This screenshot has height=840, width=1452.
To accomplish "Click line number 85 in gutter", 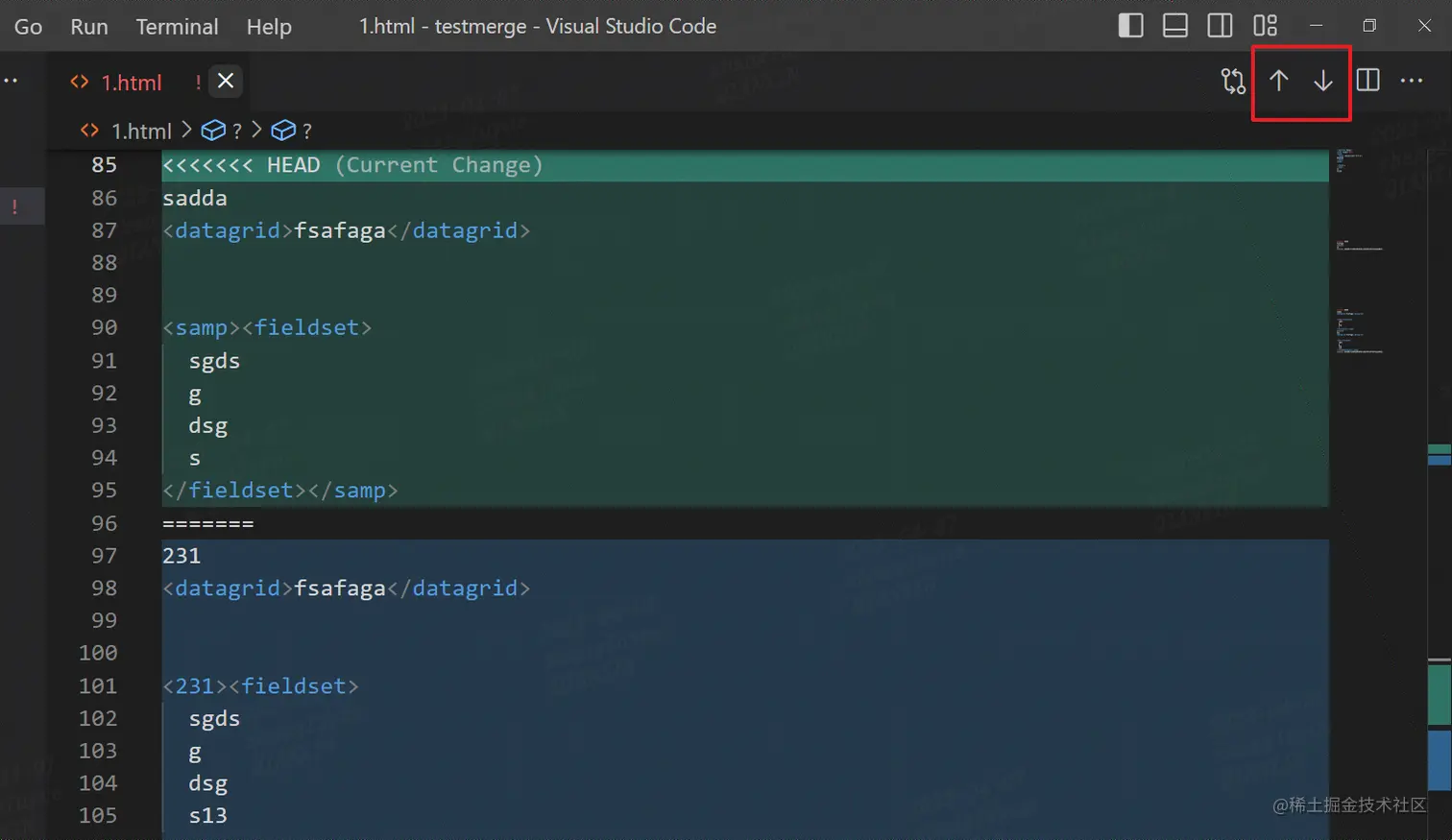I will (104, 165).
